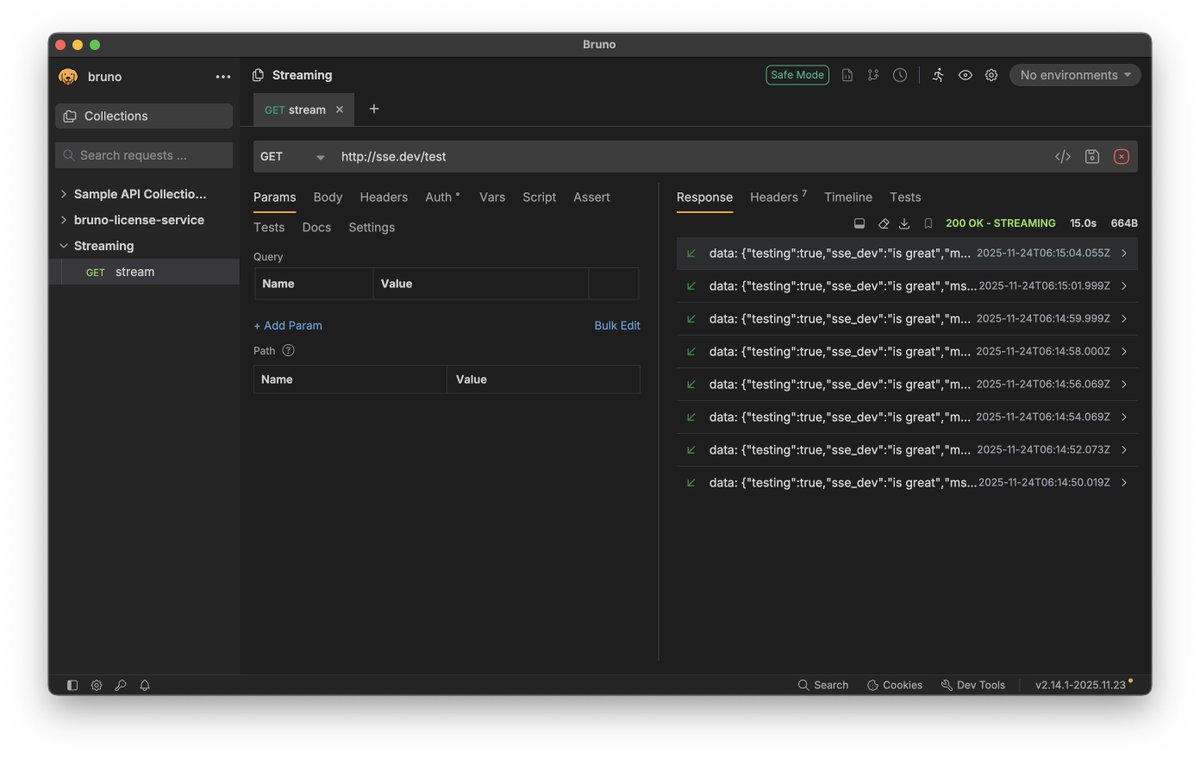Open the Script tab
This screenshot has width=1200, height=759.
coord(539,197)
